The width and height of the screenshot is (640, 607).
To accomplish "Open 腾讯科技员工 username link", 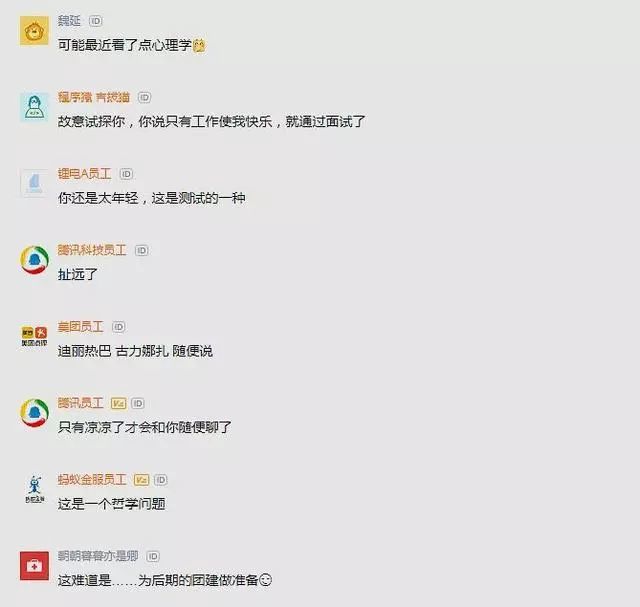I will click(x=92, y=250).
